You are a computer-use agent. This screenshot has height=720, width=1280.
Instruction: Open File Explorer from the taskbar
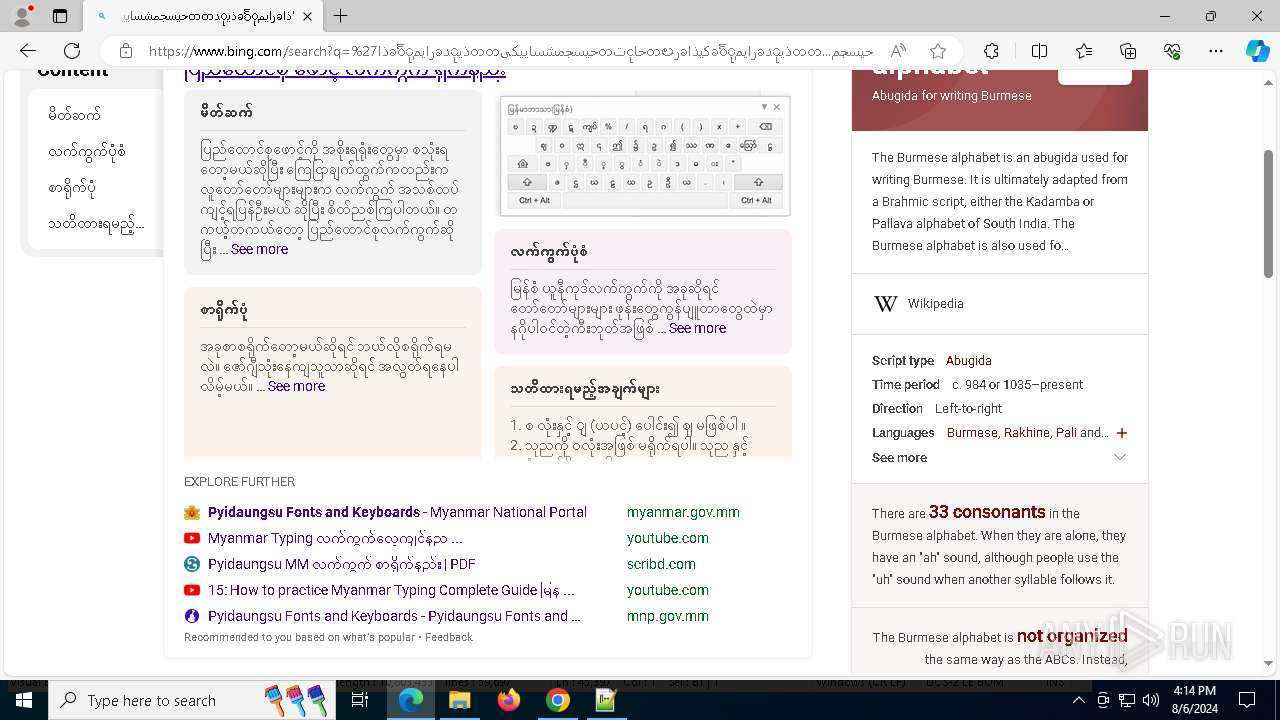[x=459, y=700]
